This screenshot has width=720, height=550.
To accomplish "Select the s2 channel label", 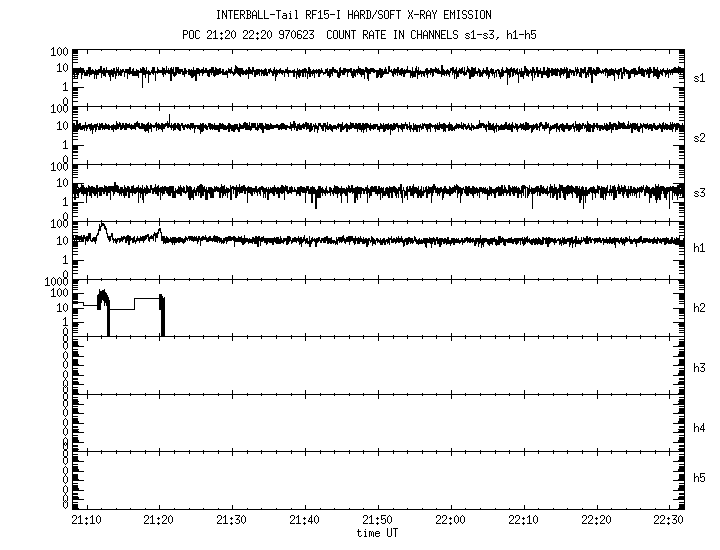I will tap(700, 137).
